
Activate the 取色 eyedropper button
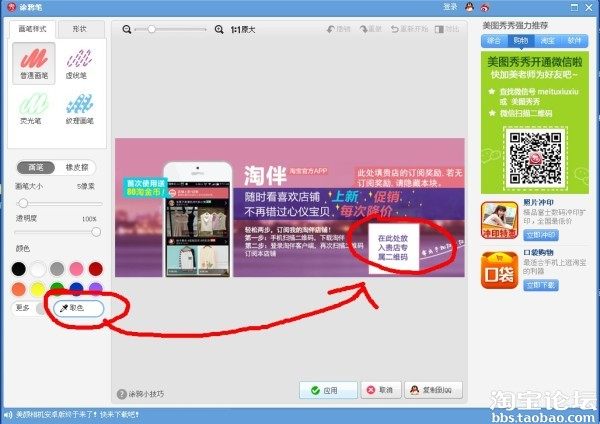pos(78,308)
